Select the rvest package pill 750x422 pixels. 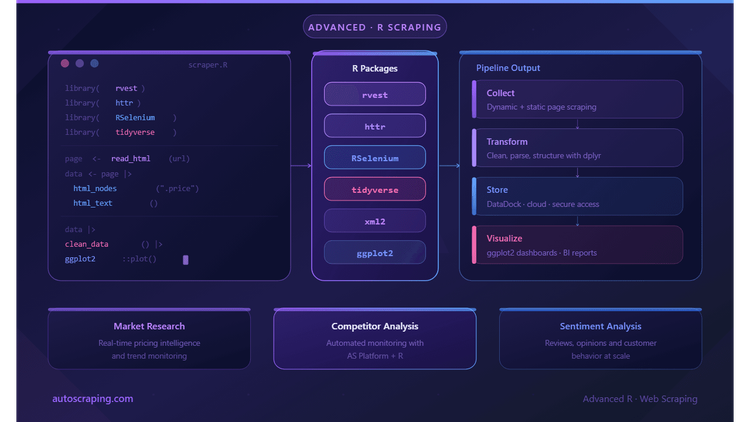click(x=375, y=94)
